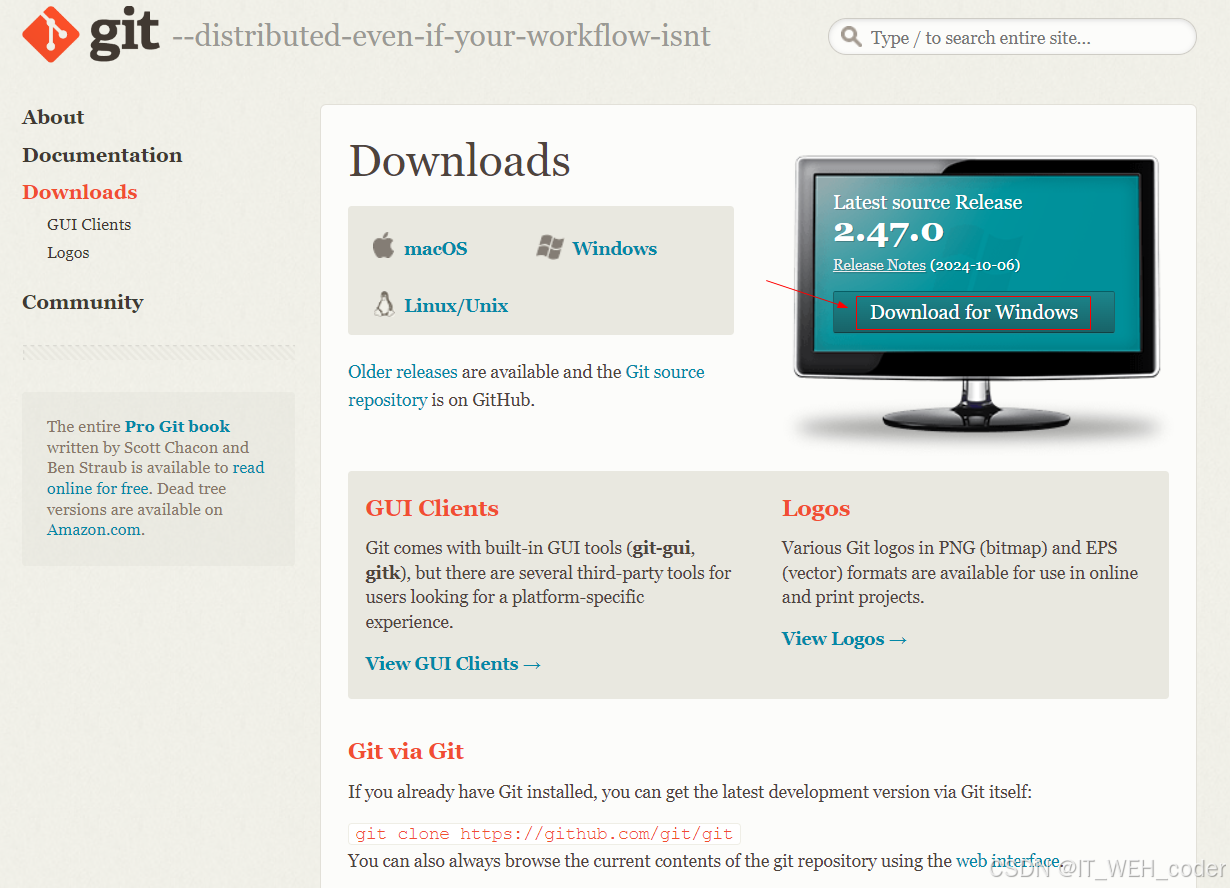Click the search magnifier icon
The image size is (1230, 888).
tap(851, 37)
